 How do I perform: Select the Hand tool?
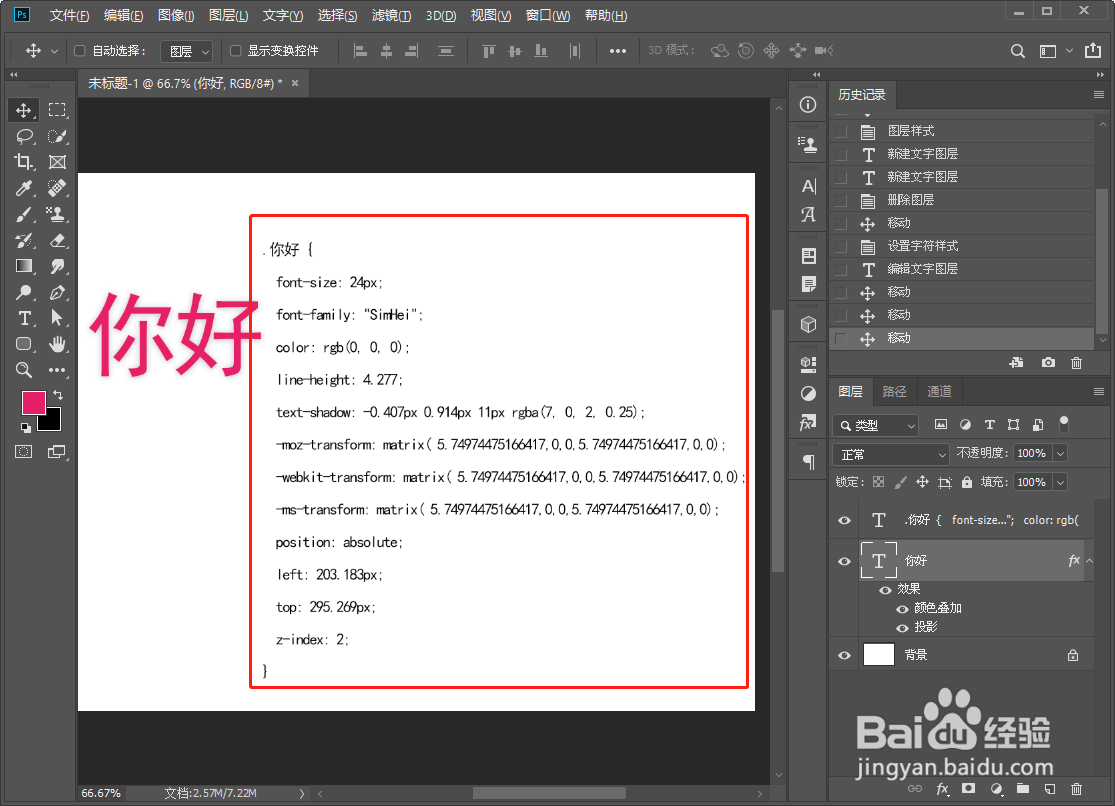57,344
